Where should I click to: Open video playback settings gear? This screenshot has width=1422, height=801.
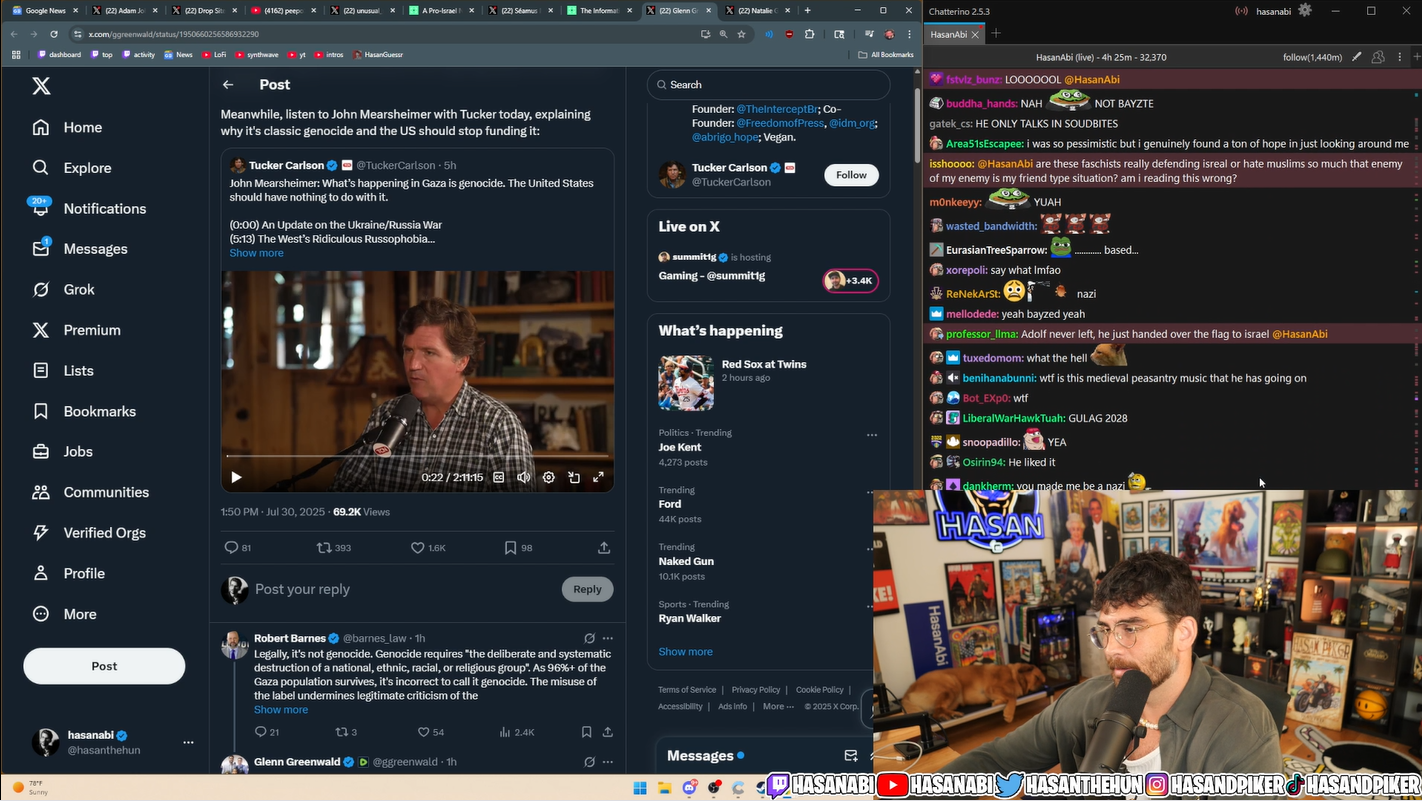pyautogui.click(x=548, y=477)
